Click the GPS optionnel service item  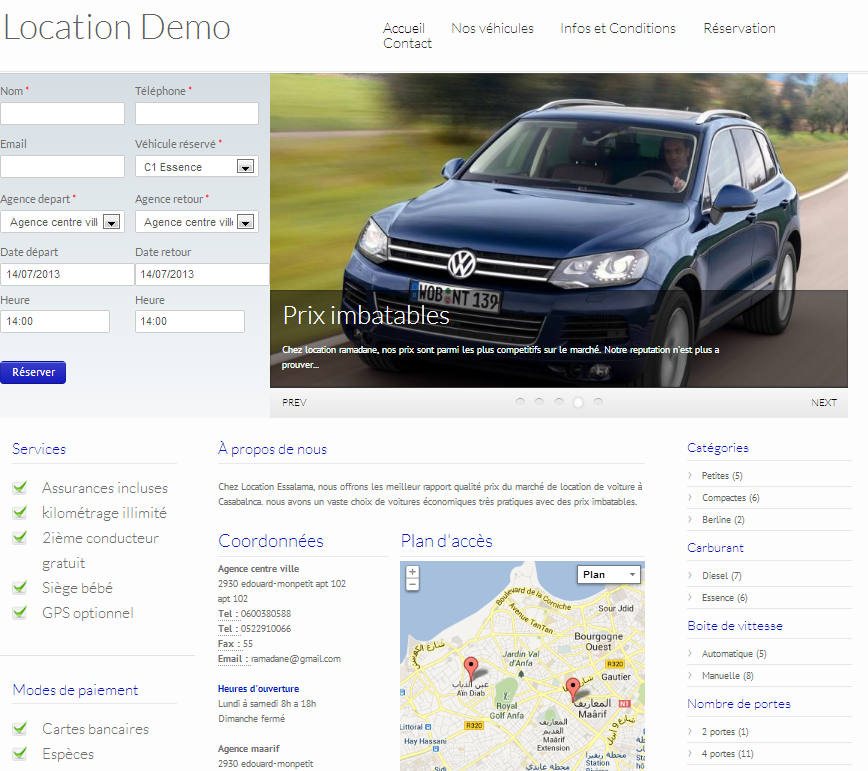tap(87, 613)
